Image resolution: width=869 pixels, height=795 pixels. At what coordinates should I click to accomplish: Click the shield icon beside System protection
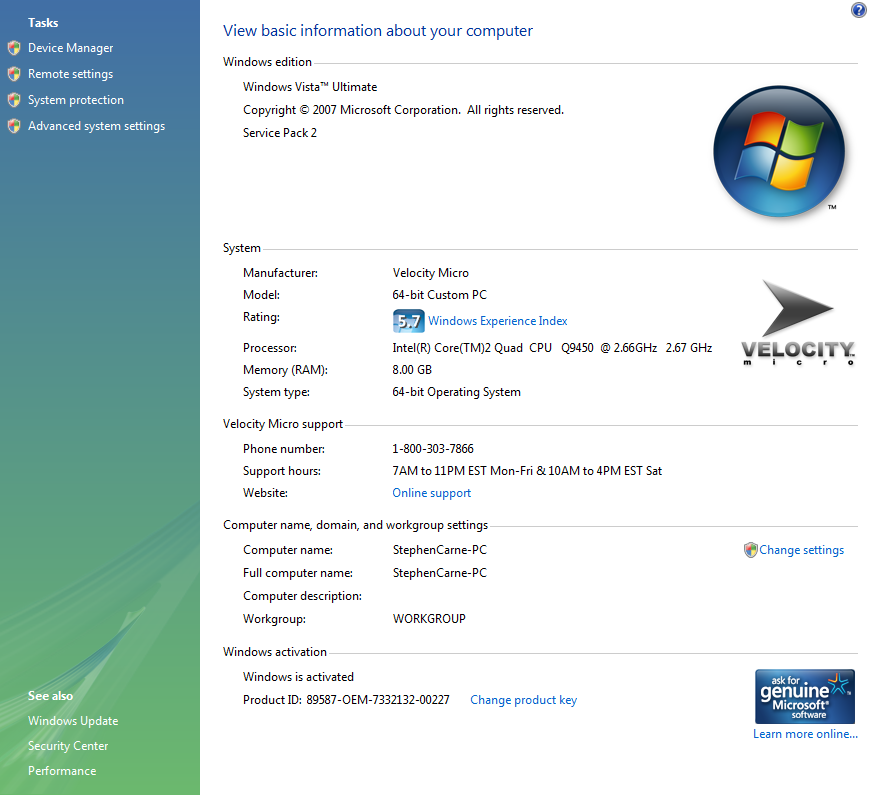pos(14,100)
